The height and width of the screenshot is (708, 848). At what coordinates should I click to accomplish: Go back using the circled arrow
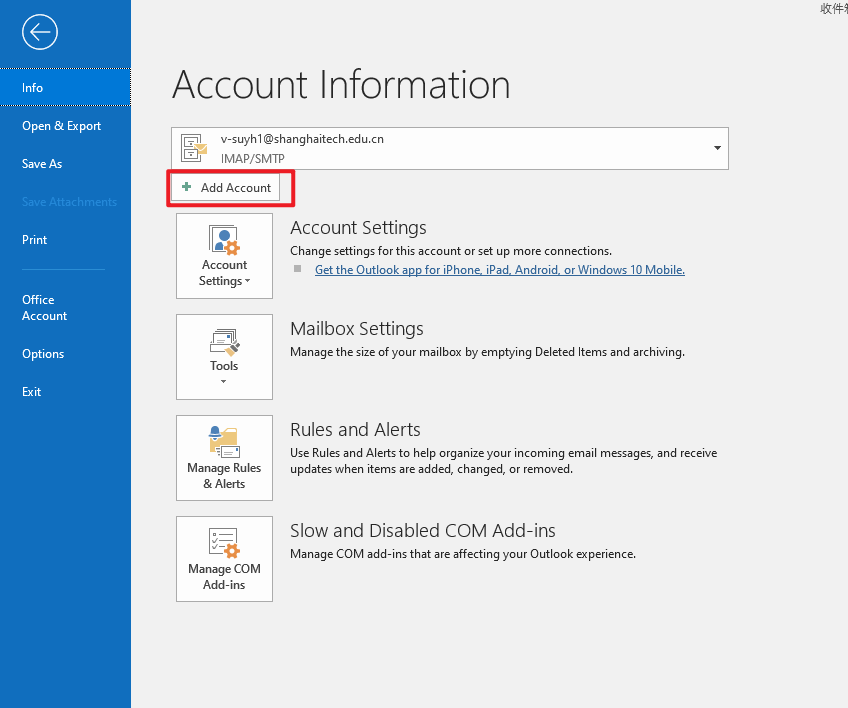(x=40, y=32)
